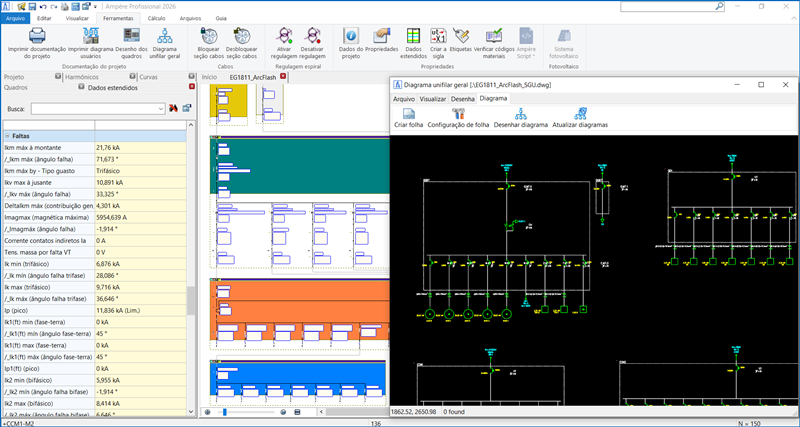The width and height of the screenshot is (800, 427).
Task: Open the Desenha tab in diagram window
Action: point(463,99)
